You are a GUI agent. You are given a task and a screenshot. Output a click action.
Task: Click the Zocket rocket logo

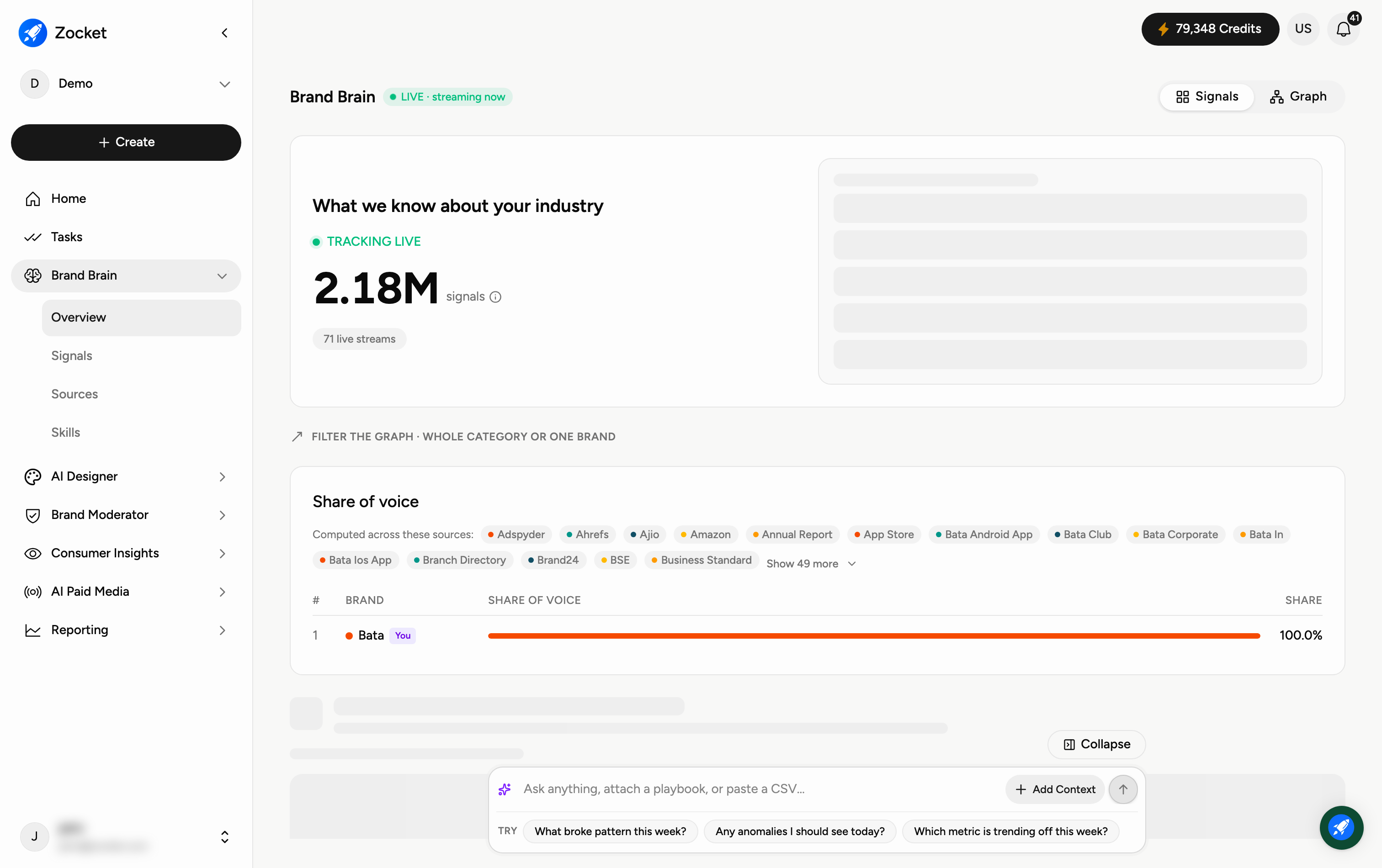coord(33,33)
